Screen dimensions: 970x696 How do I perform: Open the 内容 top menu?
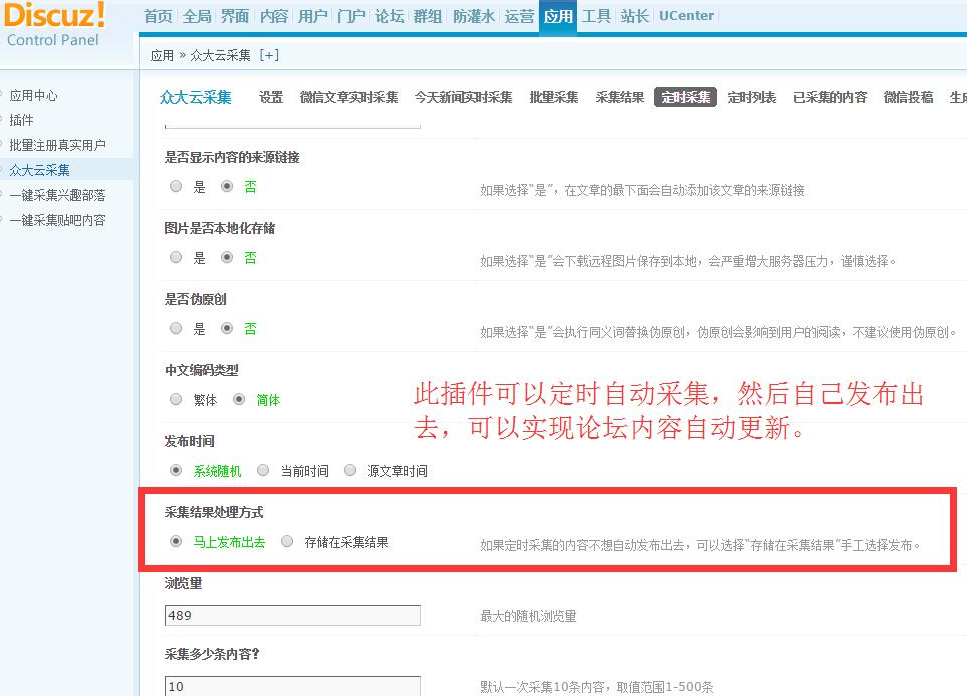click(x=274, y=16)
